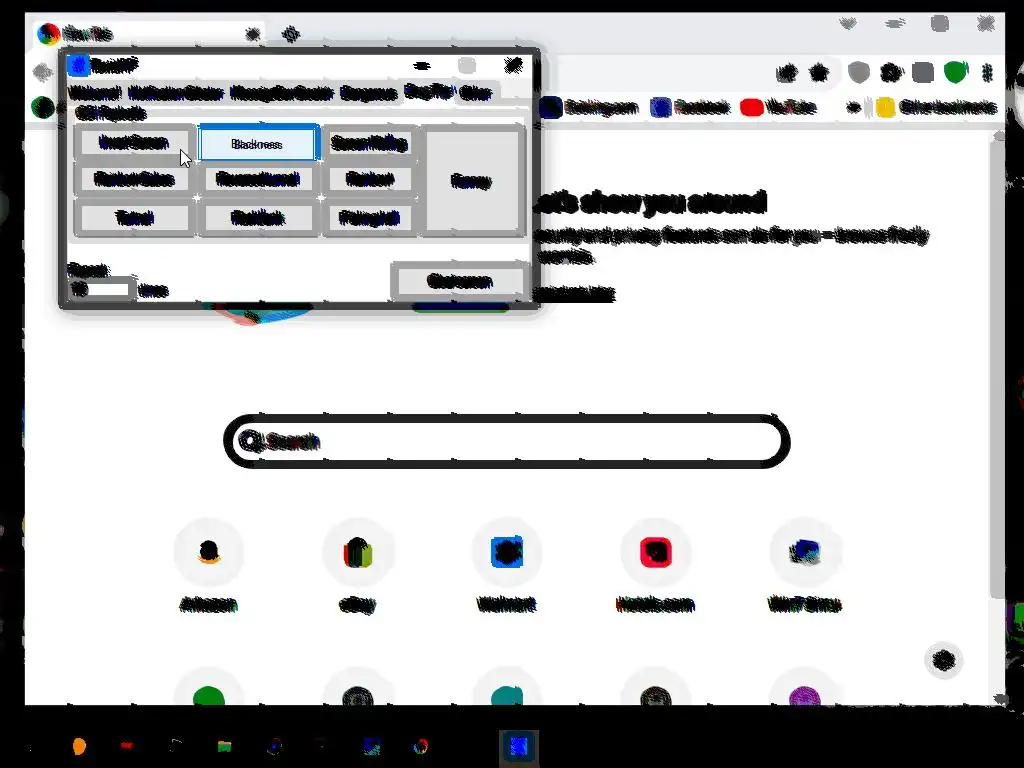
Task: Open the Hotels.com shortcut tile
Action: 656,567
